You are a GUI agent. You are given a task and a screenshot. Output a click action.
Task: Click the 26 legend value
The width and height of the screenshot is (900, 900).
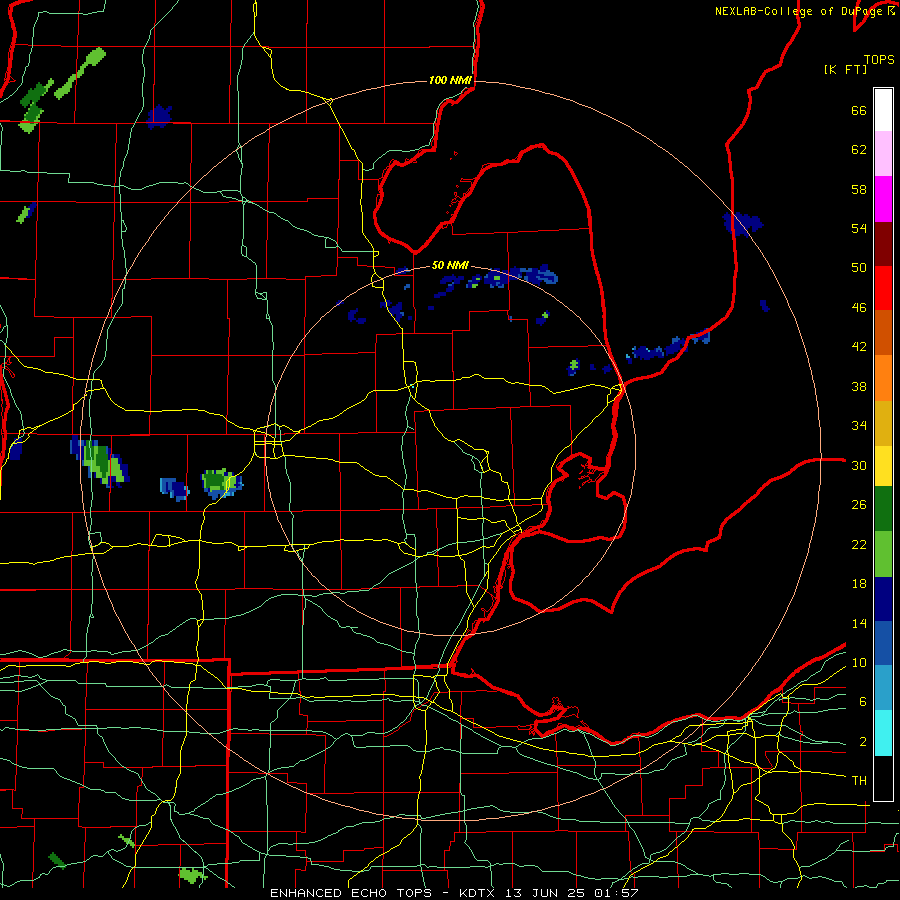point(859,505)
